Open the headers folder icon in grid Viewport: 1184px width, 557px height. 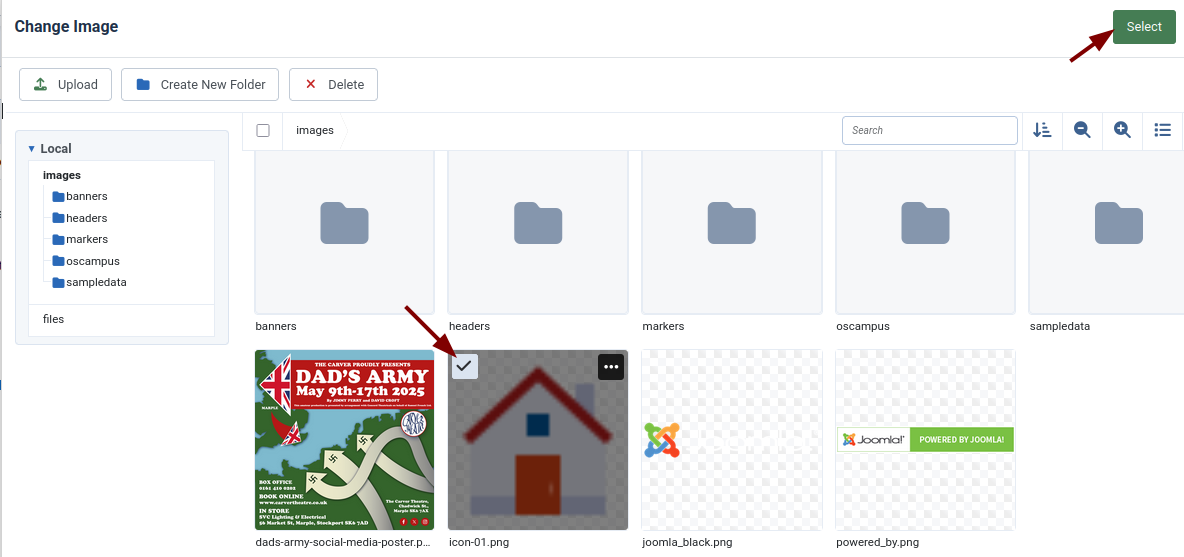(538, 223)
